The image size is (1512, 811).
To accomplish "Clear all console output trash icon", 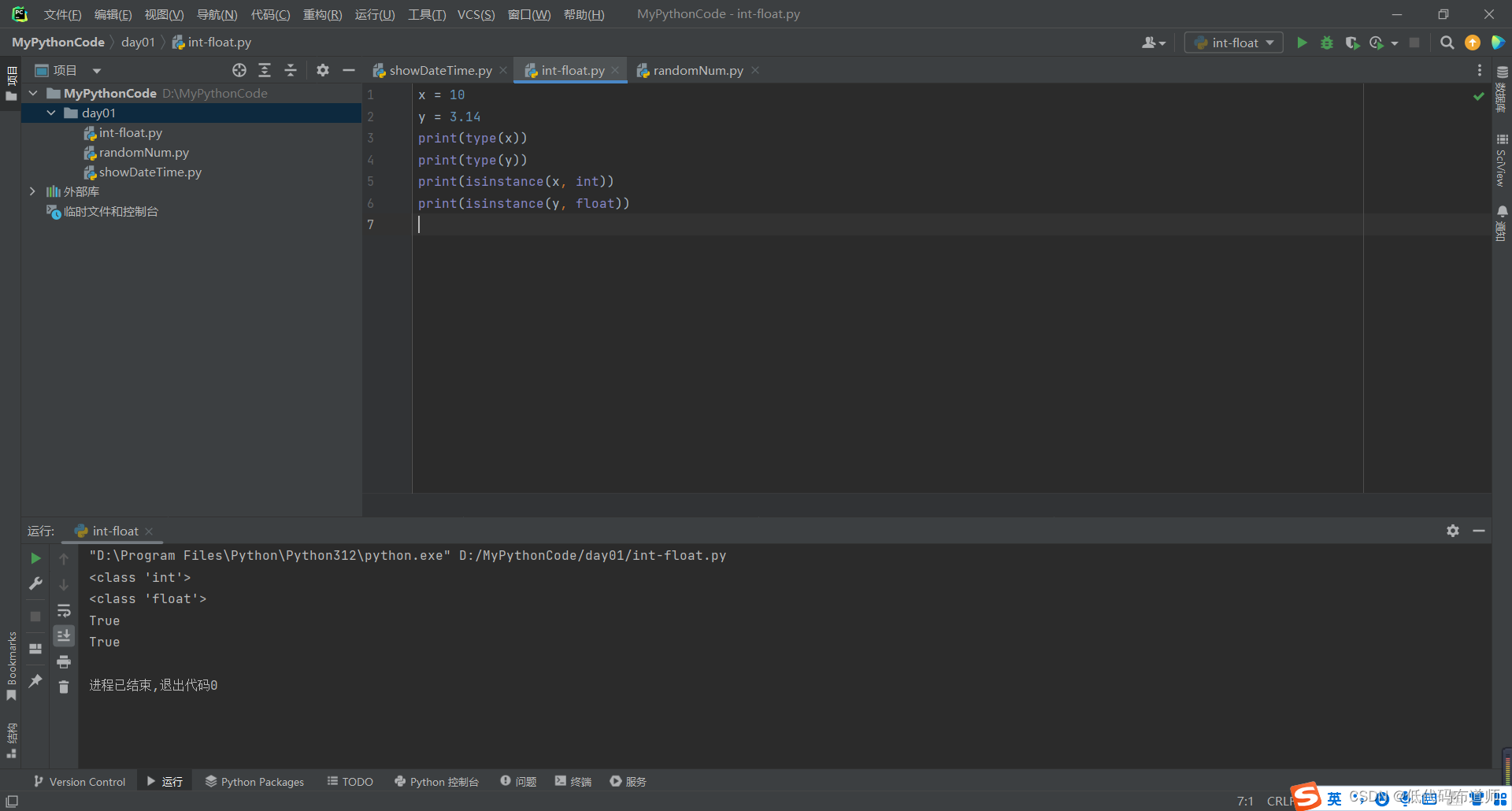I will click(64, 687).
